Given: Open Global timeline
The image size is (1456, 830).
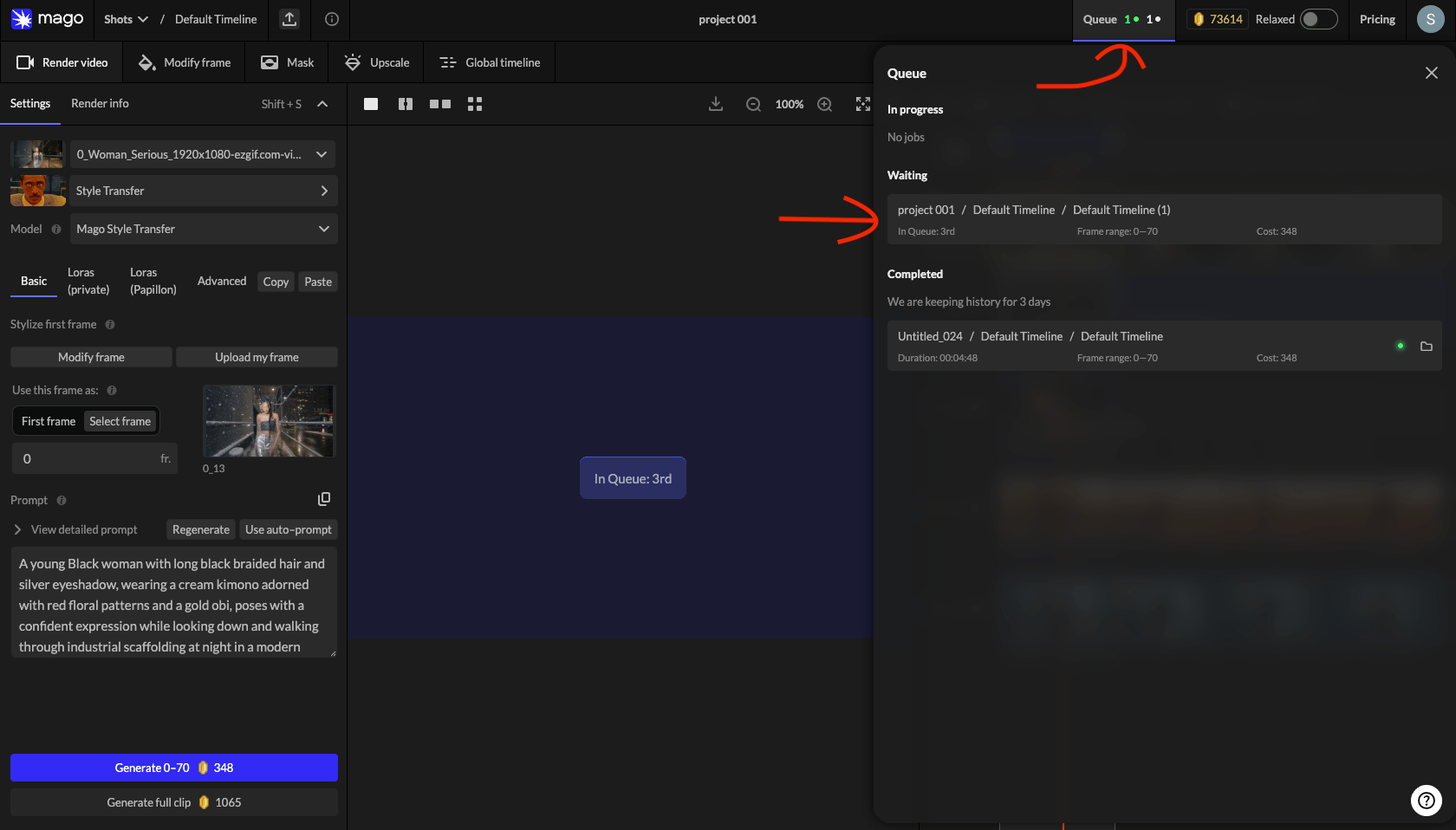Looking at the screenshot, I should (490, 62).
